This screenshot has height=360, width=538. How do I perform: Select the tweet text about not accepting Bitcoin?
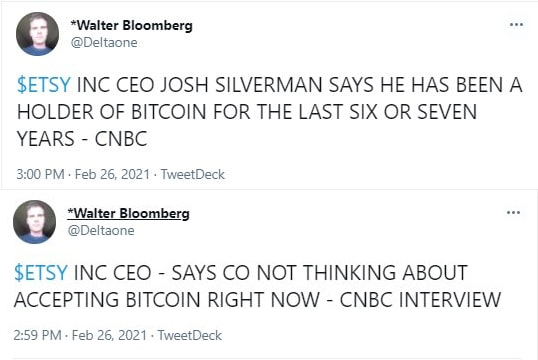tap(258, 286)
